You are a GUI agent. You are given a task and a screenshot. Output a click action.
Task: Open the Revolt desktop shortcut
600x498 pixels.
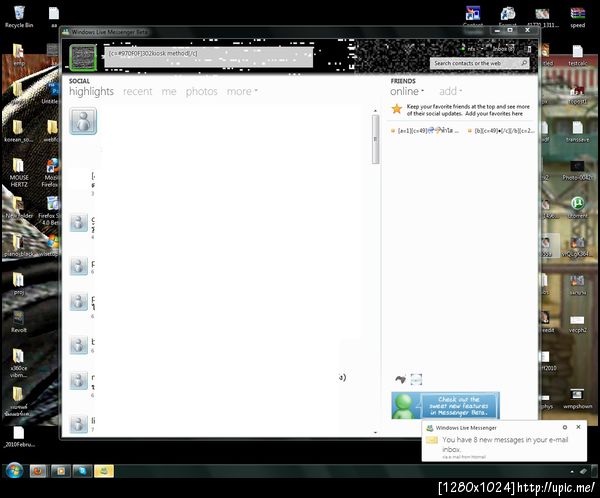pyautogui.click(x=18, y=322)
